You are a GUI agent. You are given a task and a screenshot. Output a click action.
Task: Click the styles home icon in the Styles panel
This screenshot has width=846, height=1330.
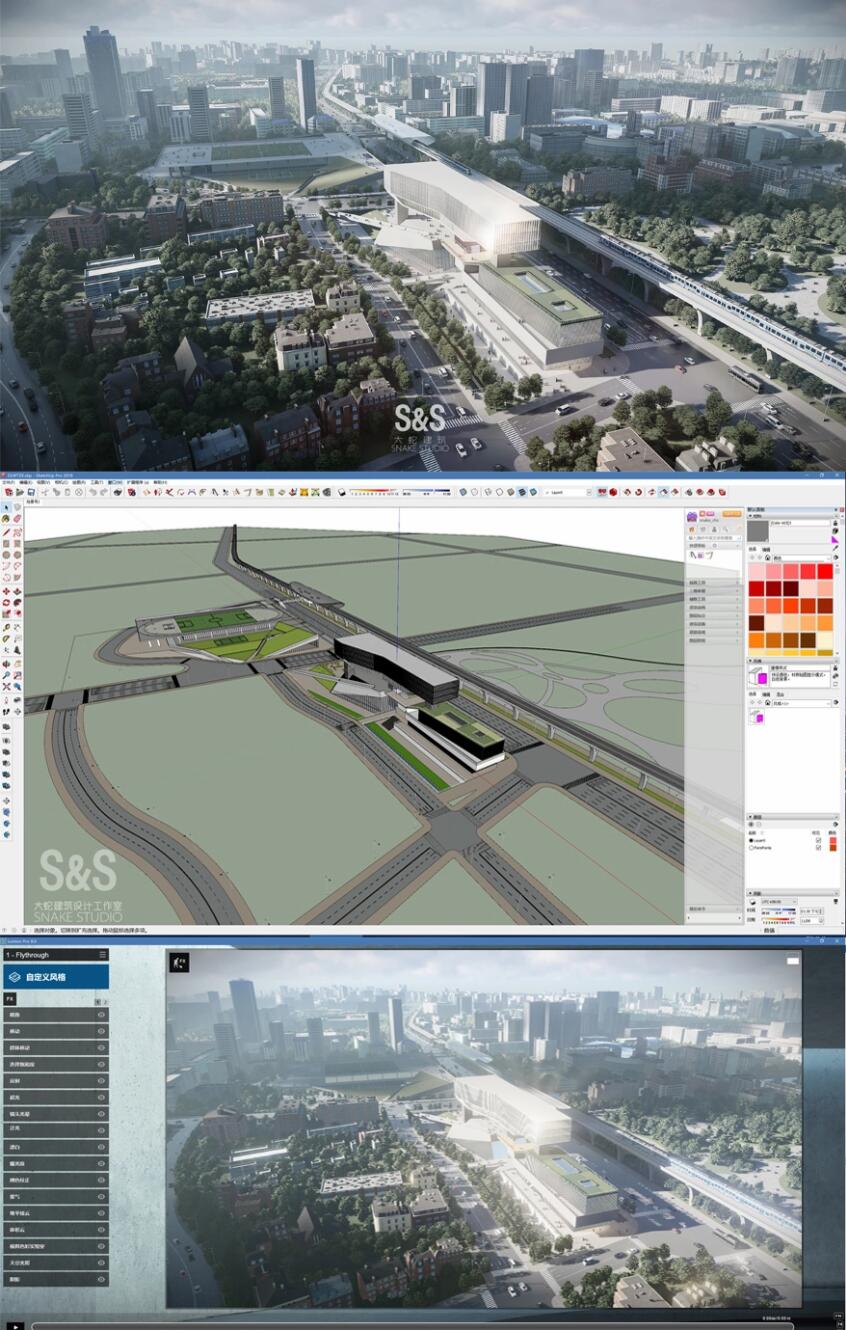(767, 703)
